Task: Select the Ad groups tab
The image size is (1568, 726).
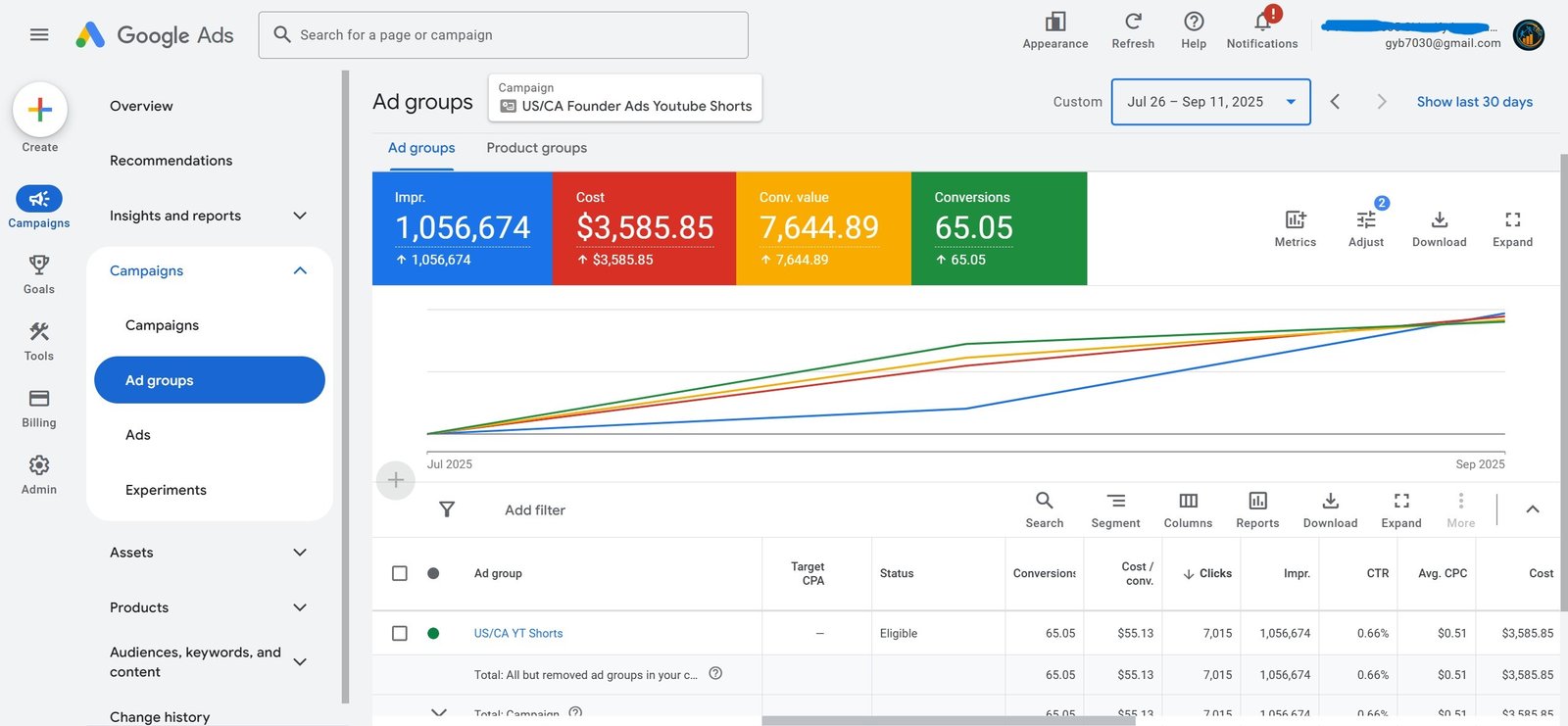Action: pyautogui.click(x=421, y=148)
